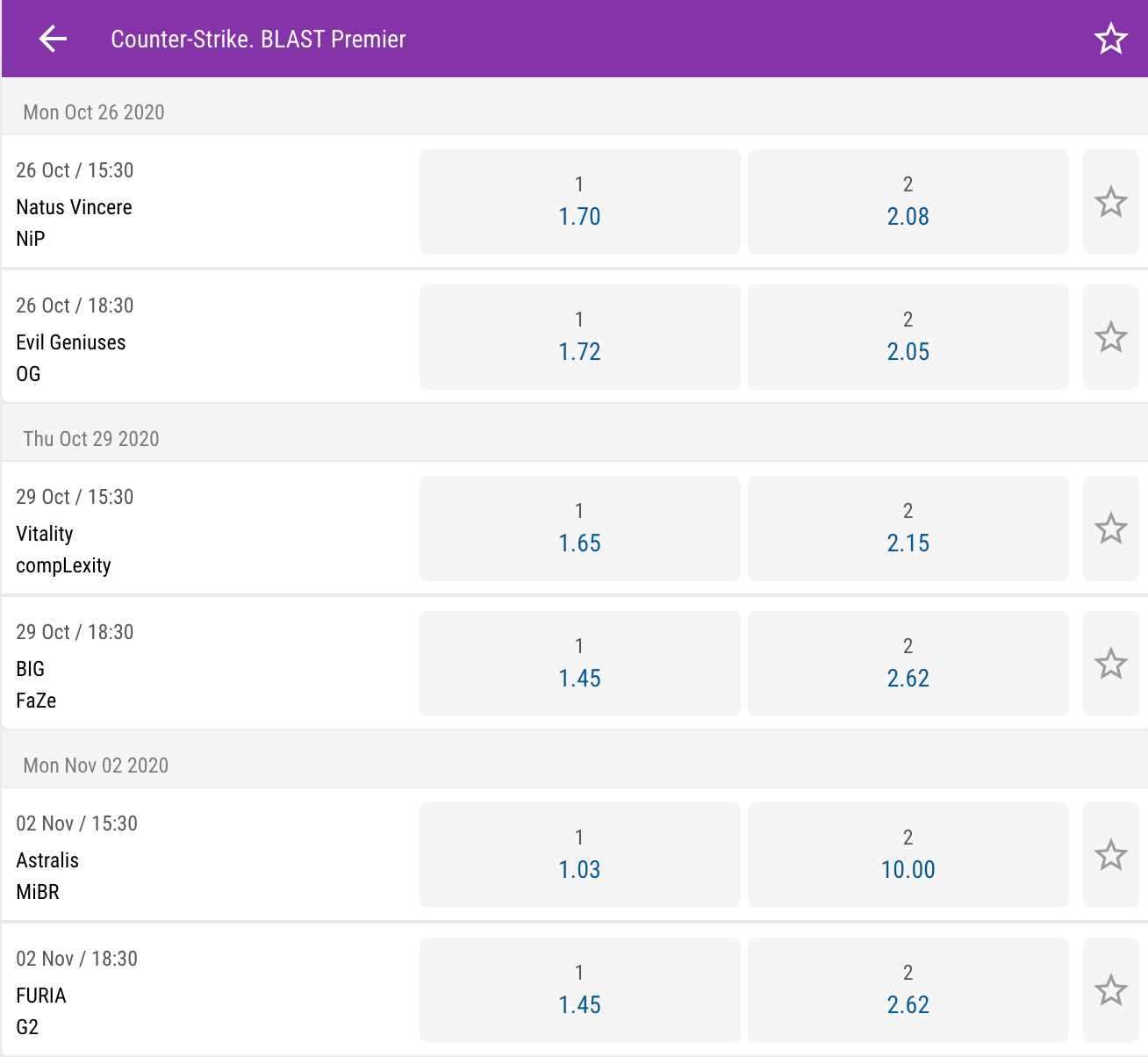The height and width of the screenshot is (1057, 1148).
Task: Favorite the FURIA vs G2 match
Action: coord(1111,990)
